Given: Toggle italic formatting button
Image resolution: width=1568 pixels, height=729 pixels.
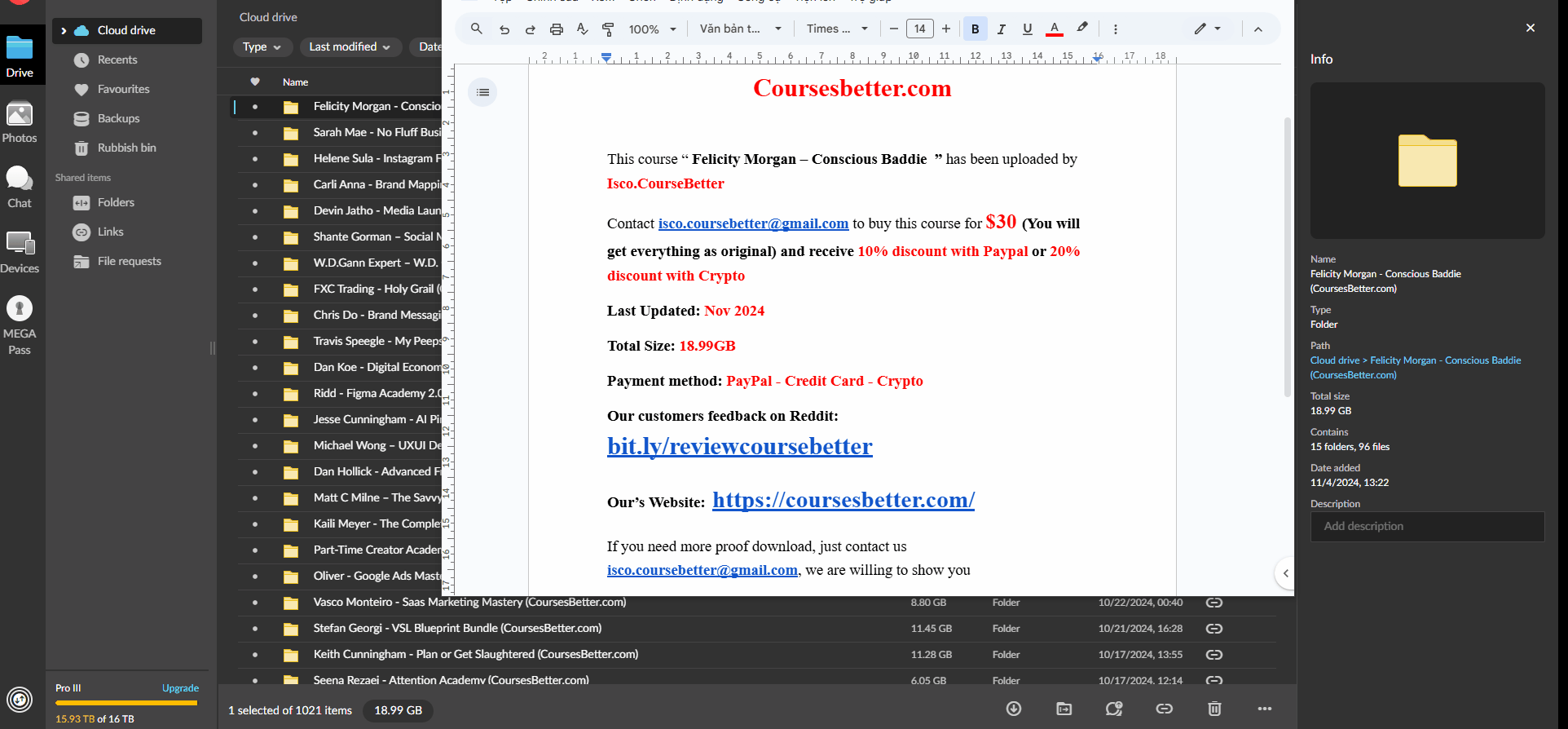Looking at the screenshot, I should 1001,29.
